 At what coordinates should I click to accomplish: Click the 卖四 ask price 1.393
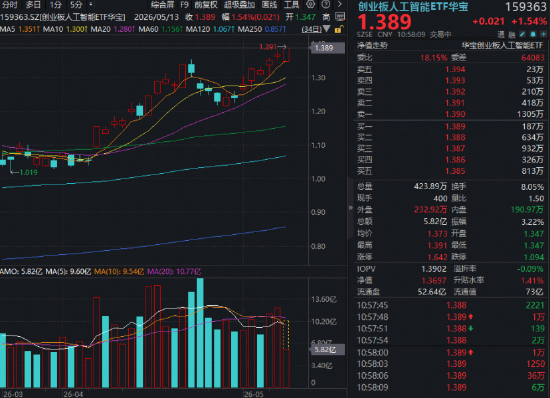[455, 81]
